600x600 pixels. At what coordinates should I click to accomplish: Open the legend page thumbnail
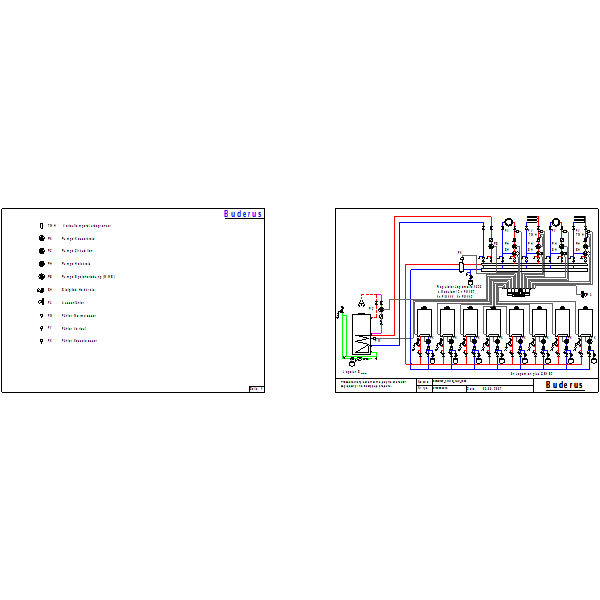[133, 300]
